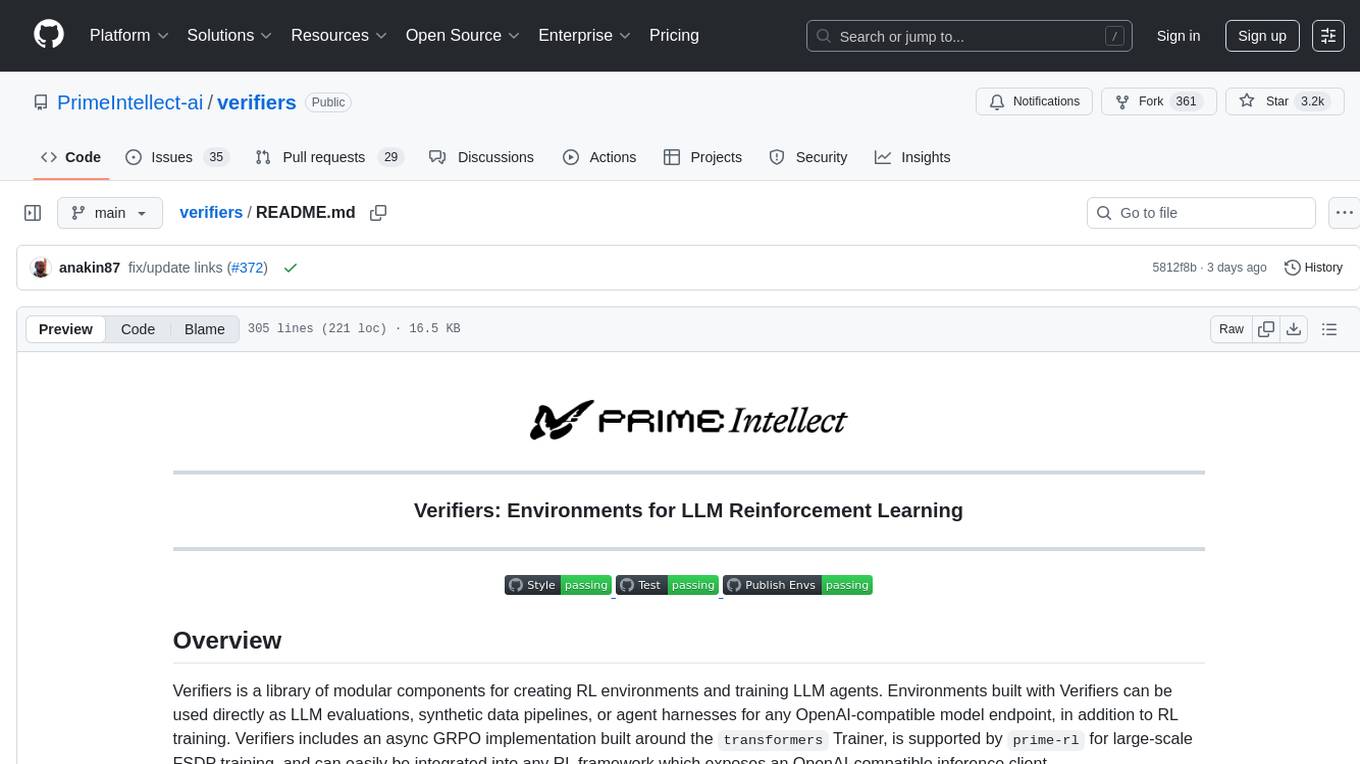Toggle the side file tree panel
Image resolution: width=1360 pixels, height=764 pixels.
pyautogui.click(x=33, y=212)
